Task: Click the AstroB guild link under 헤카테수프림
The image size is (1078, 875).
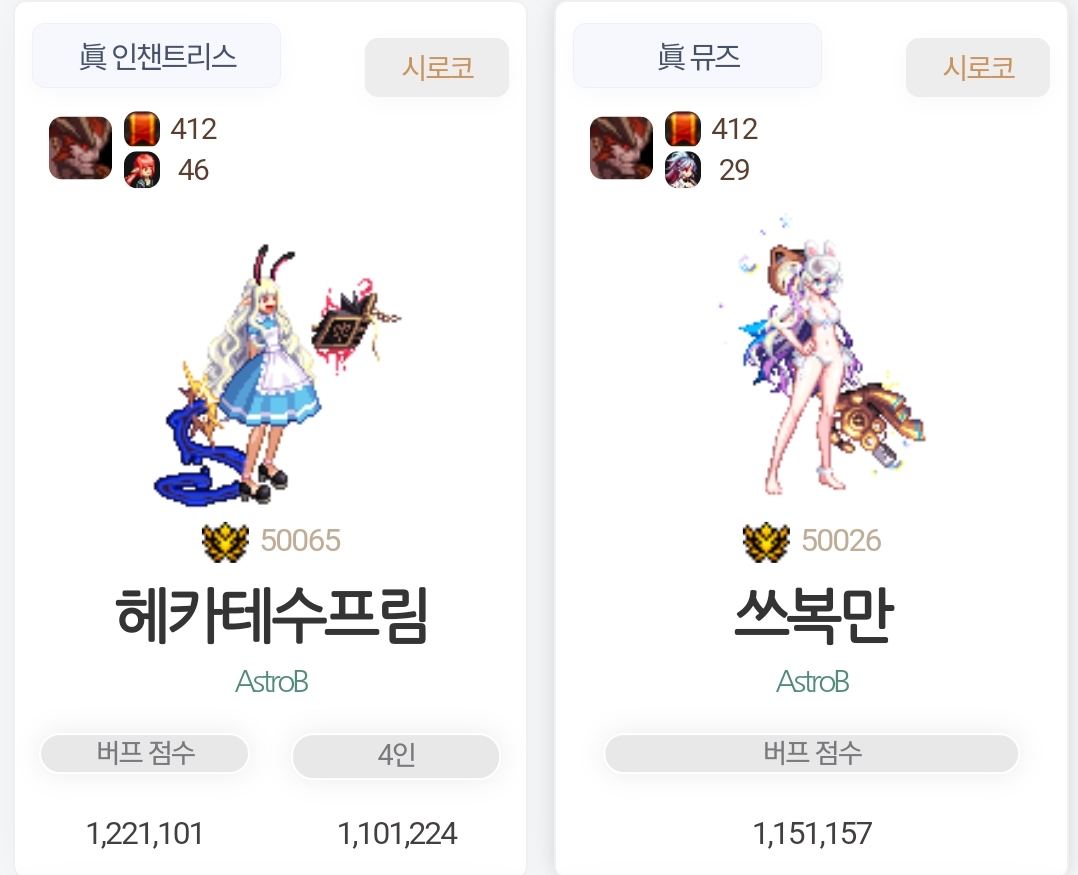Action: pos(272,682)
